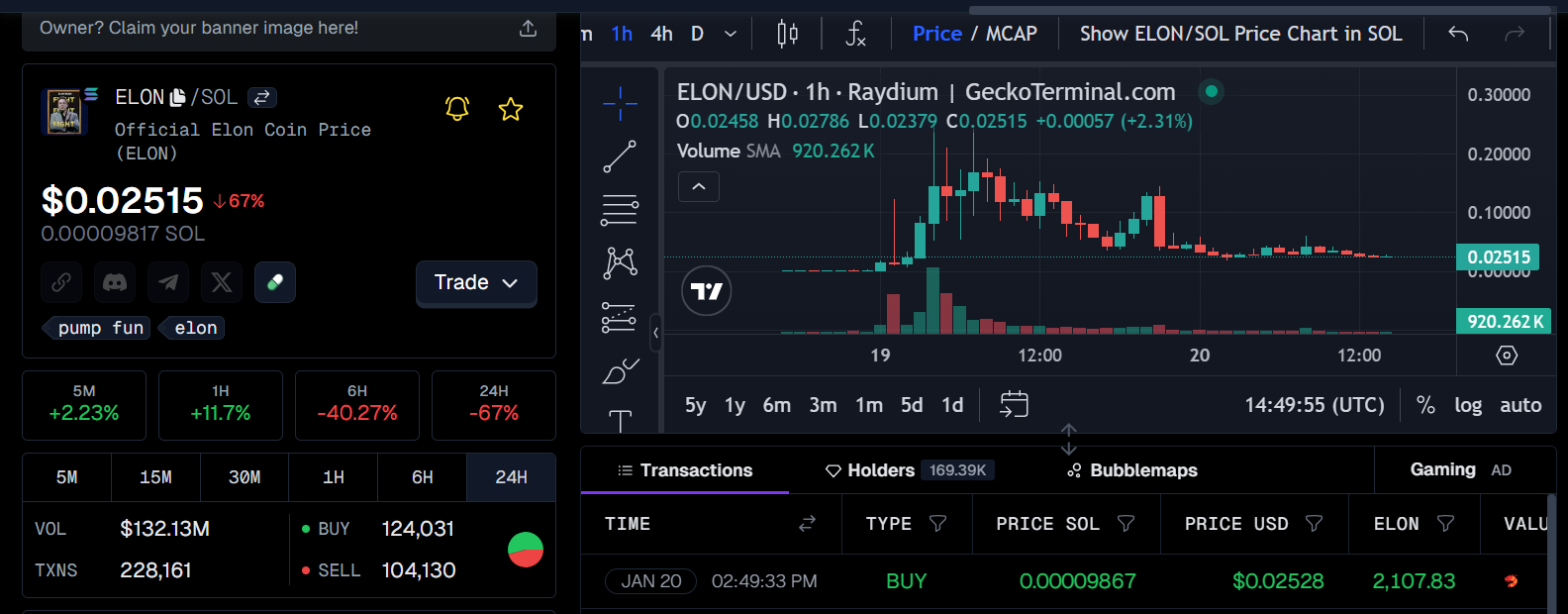This screenshot has height=614, width=1568.
Task: Open the chart indicators fx icon
Action: point(856,34)
